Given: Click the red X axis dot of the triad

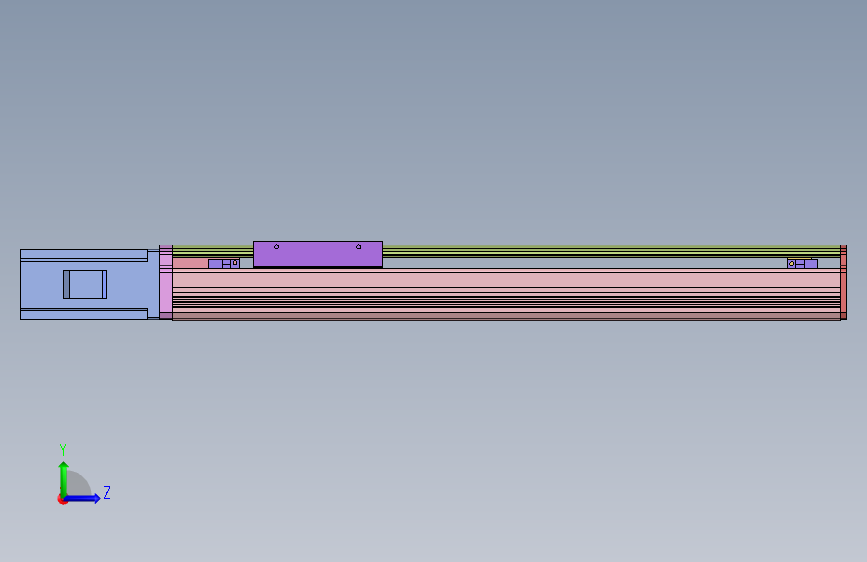Looking at the screenshot, I should pyautogui.click(x=62, y=499).
